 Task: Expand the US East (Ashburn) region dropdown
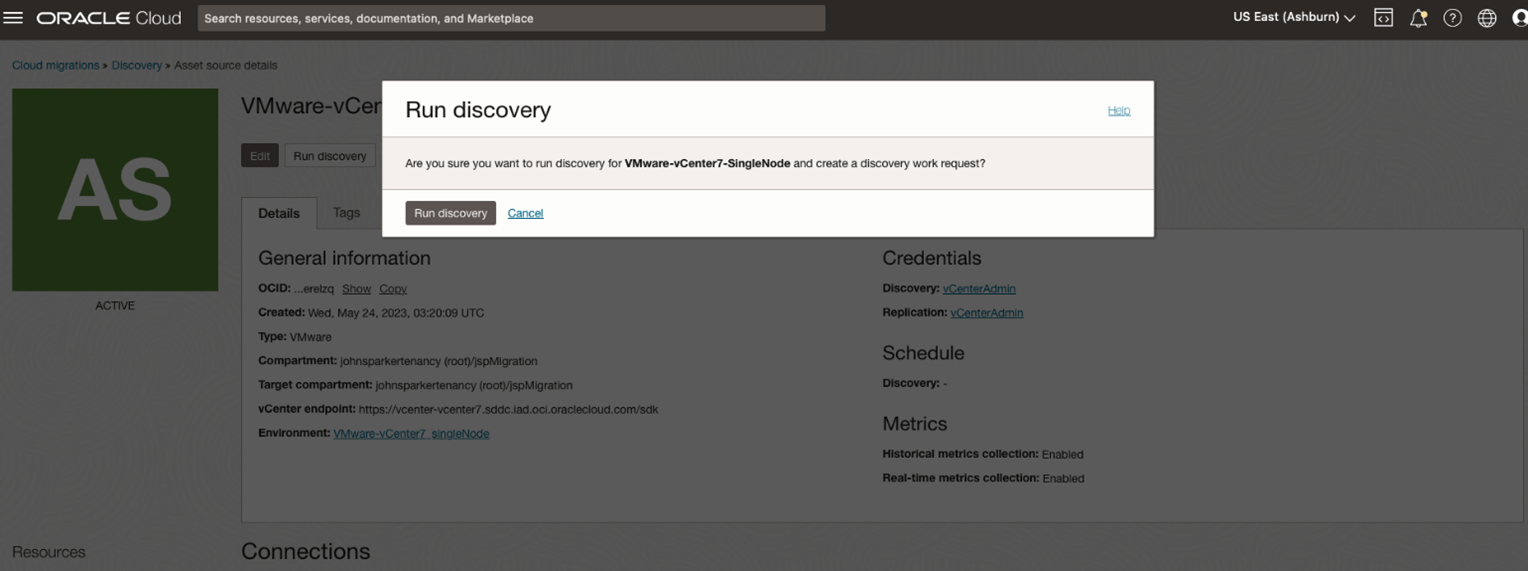coord(1294,17)
